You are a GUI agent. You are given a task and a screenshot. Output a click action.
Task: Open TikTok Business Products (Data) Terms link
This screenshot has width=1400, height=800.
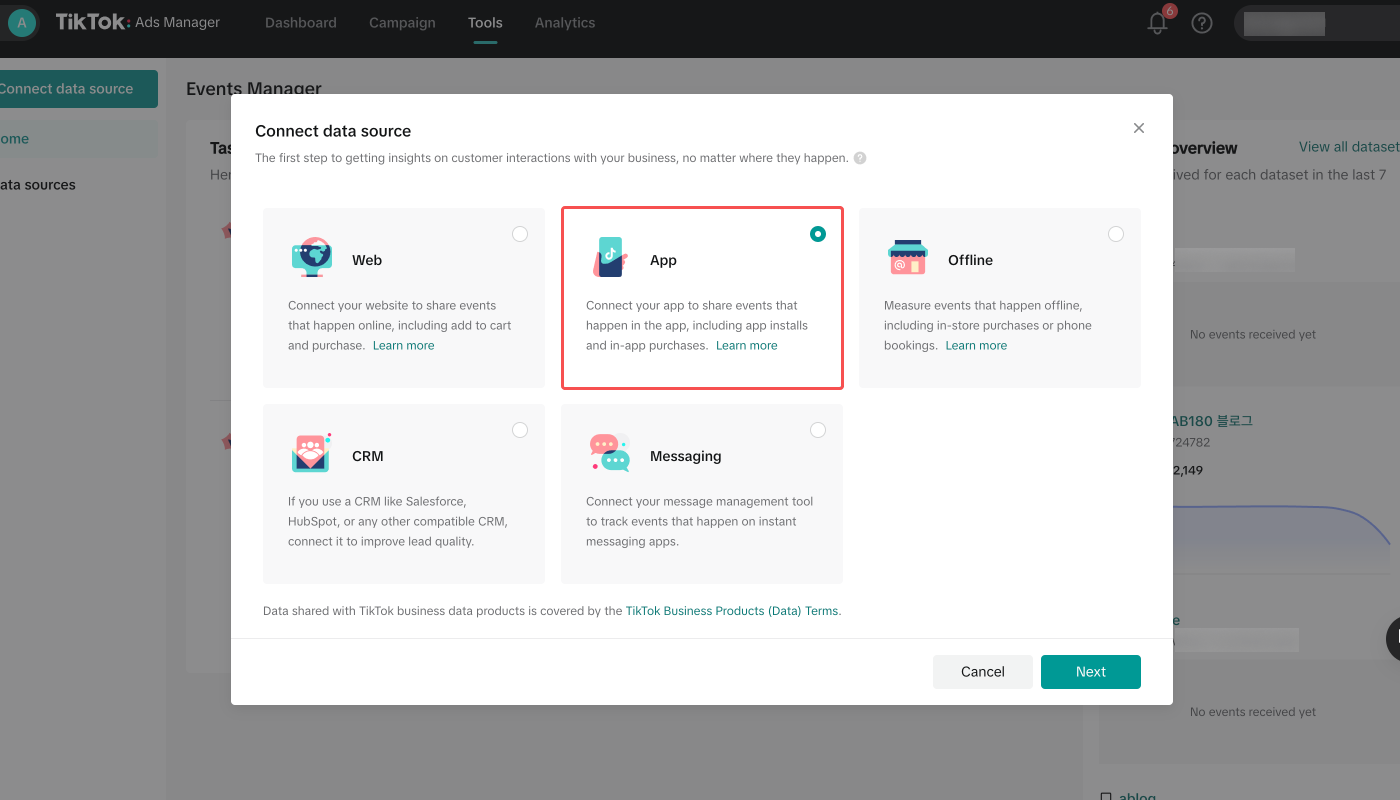click(733, 611)
